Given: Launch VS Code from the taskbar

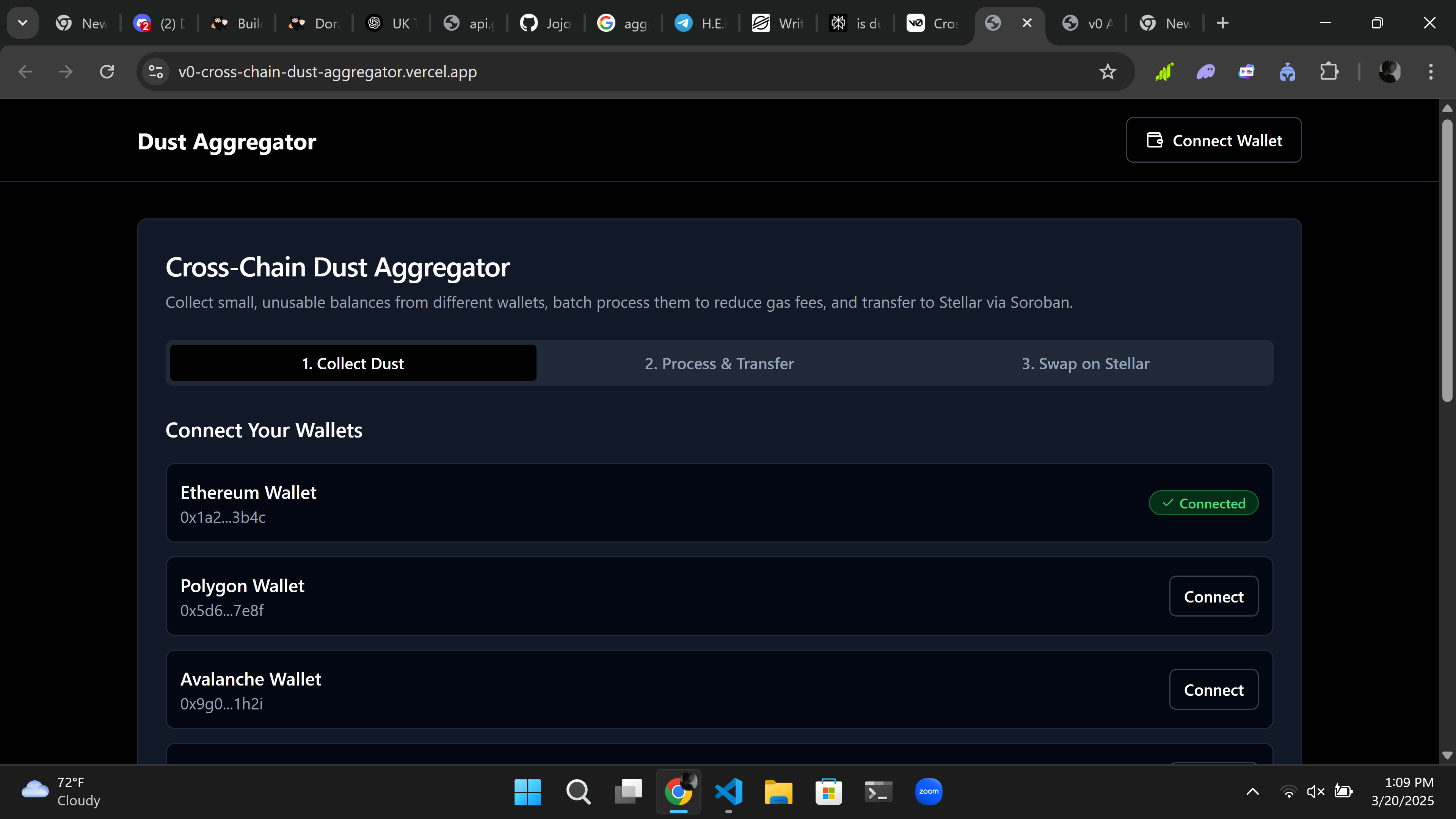Looking at the screenshot, I should 728,791.
